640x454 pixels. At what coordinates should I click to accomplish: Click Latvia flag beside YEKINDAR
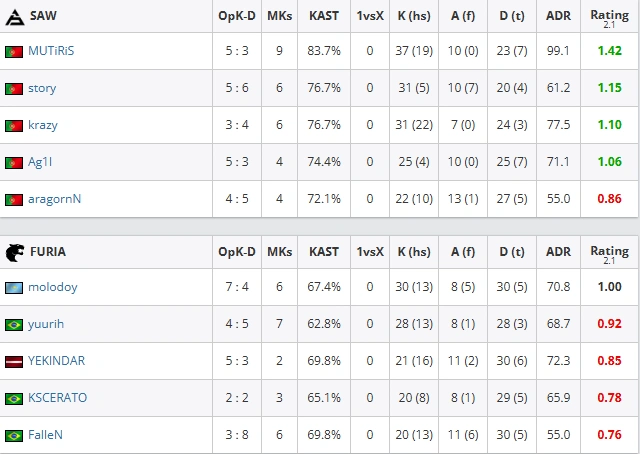14,362
